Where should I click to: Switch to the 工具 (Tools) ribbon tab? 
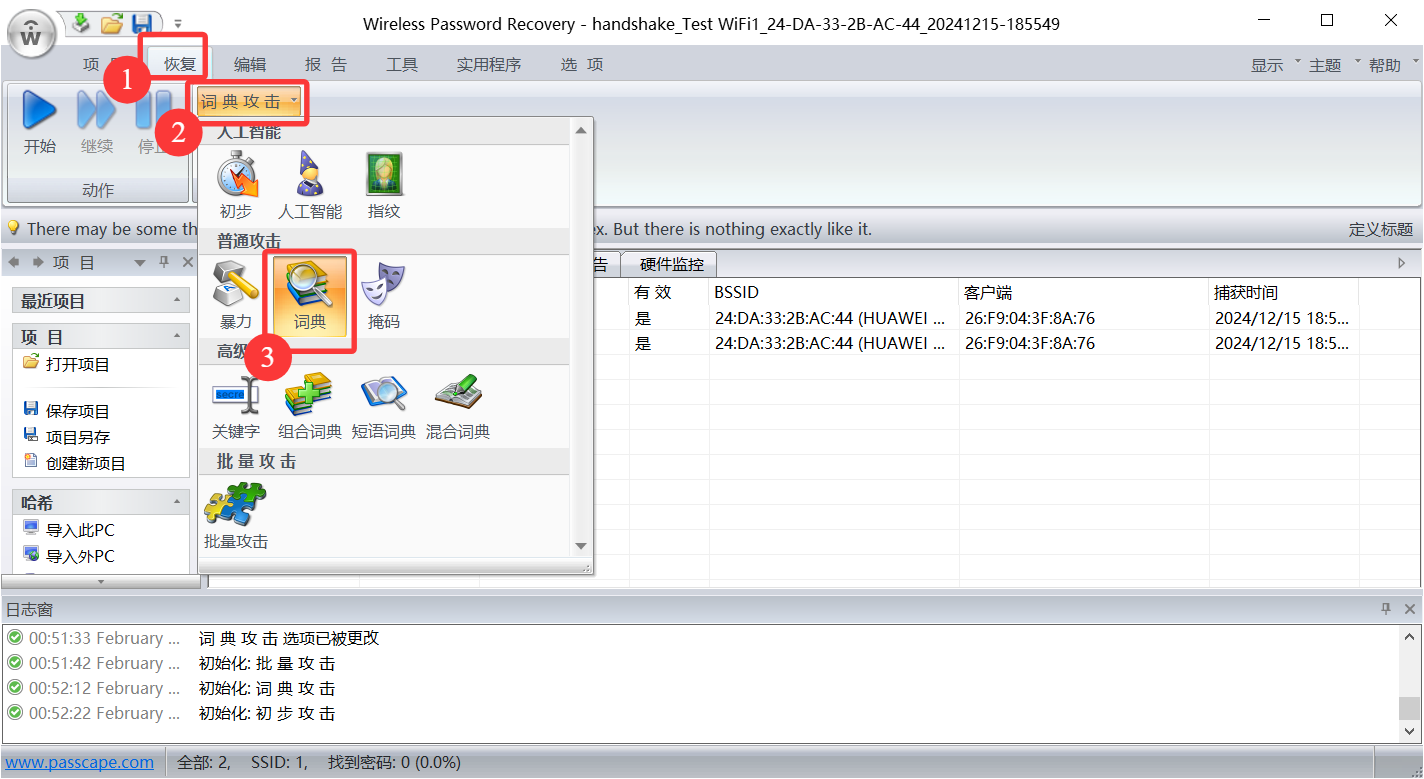(402, 64)
